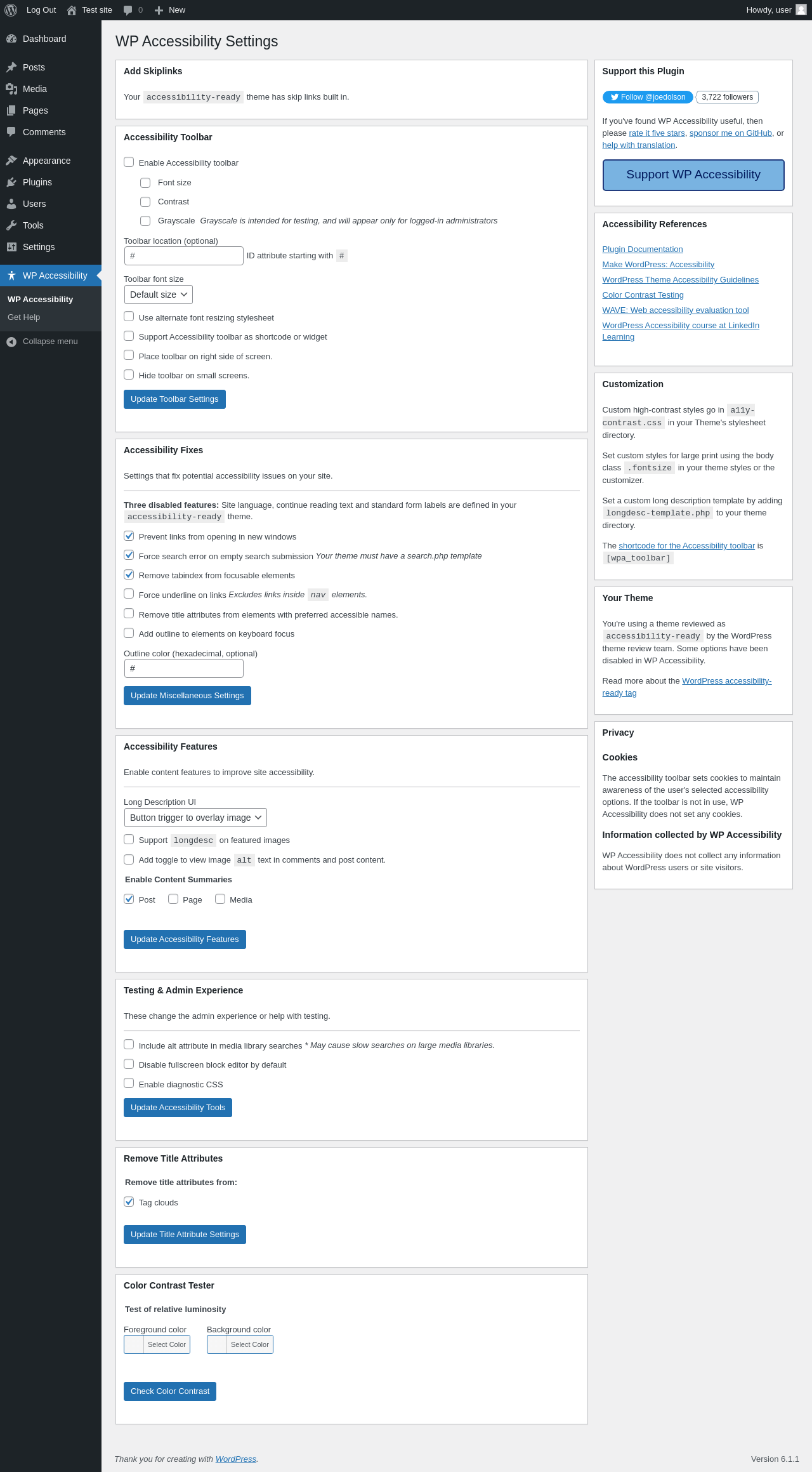
Task: Enable the Accessibility toolbar checkbox
Action: click(129, 162)
